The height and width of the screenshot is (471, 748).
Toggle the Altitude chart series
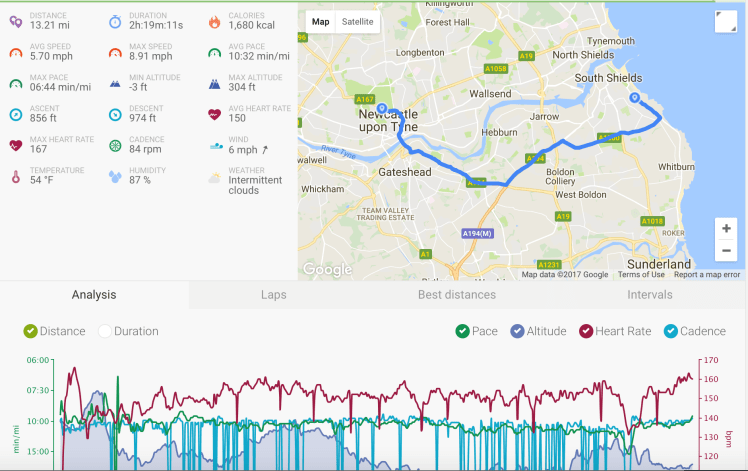click(x=517, y=331)
